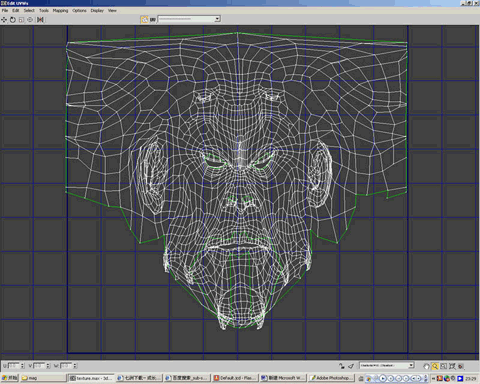480x384 pixels.
Task: Select the Move tool in UV toolbar
Action: coord(4,20)
